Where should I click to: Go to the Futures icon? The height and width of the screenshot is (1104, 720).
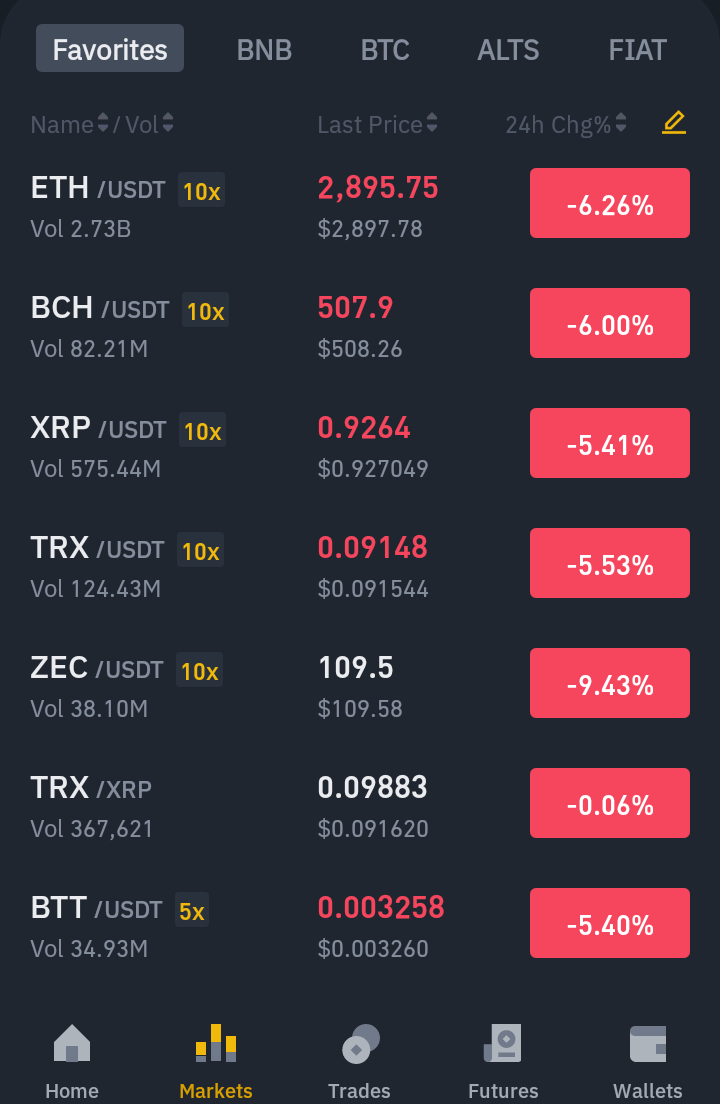[503, 1043]
